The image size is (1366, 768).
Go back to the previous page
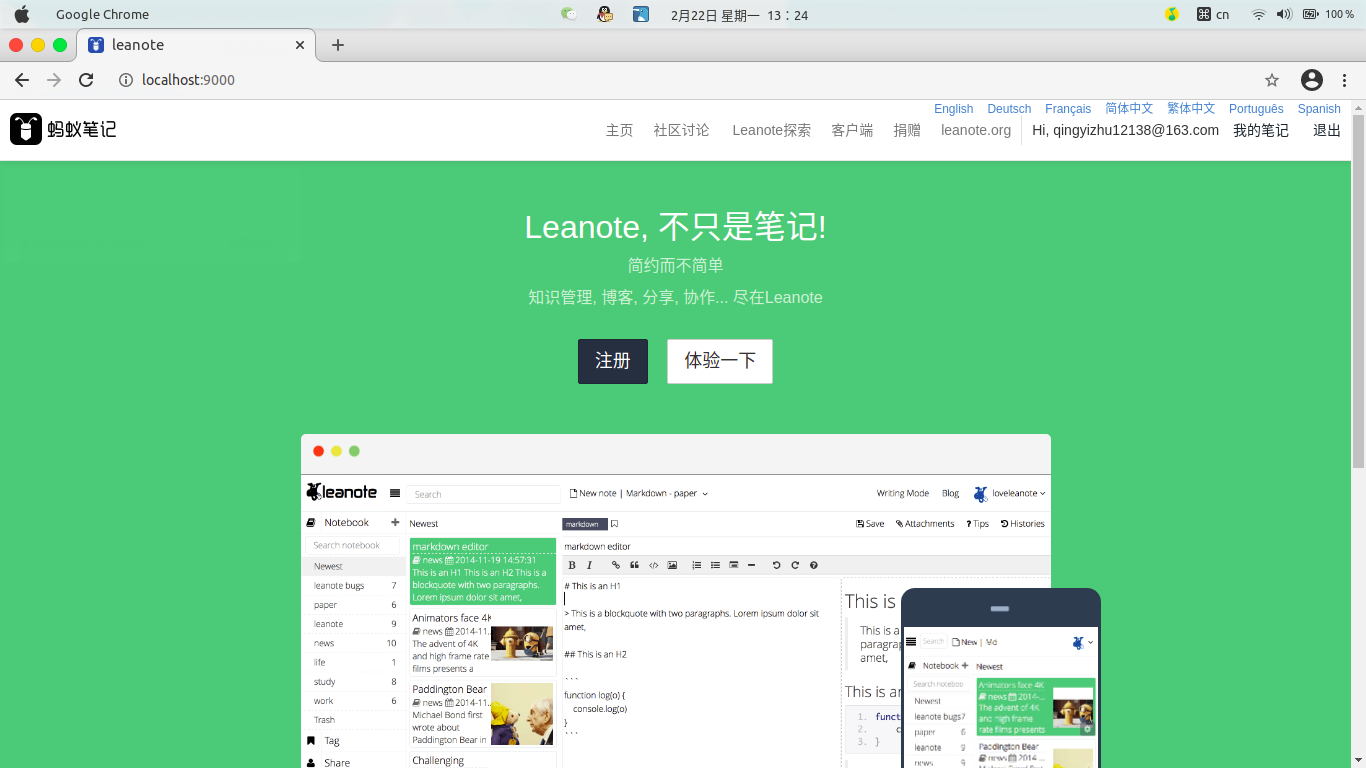tap(22, 80)
